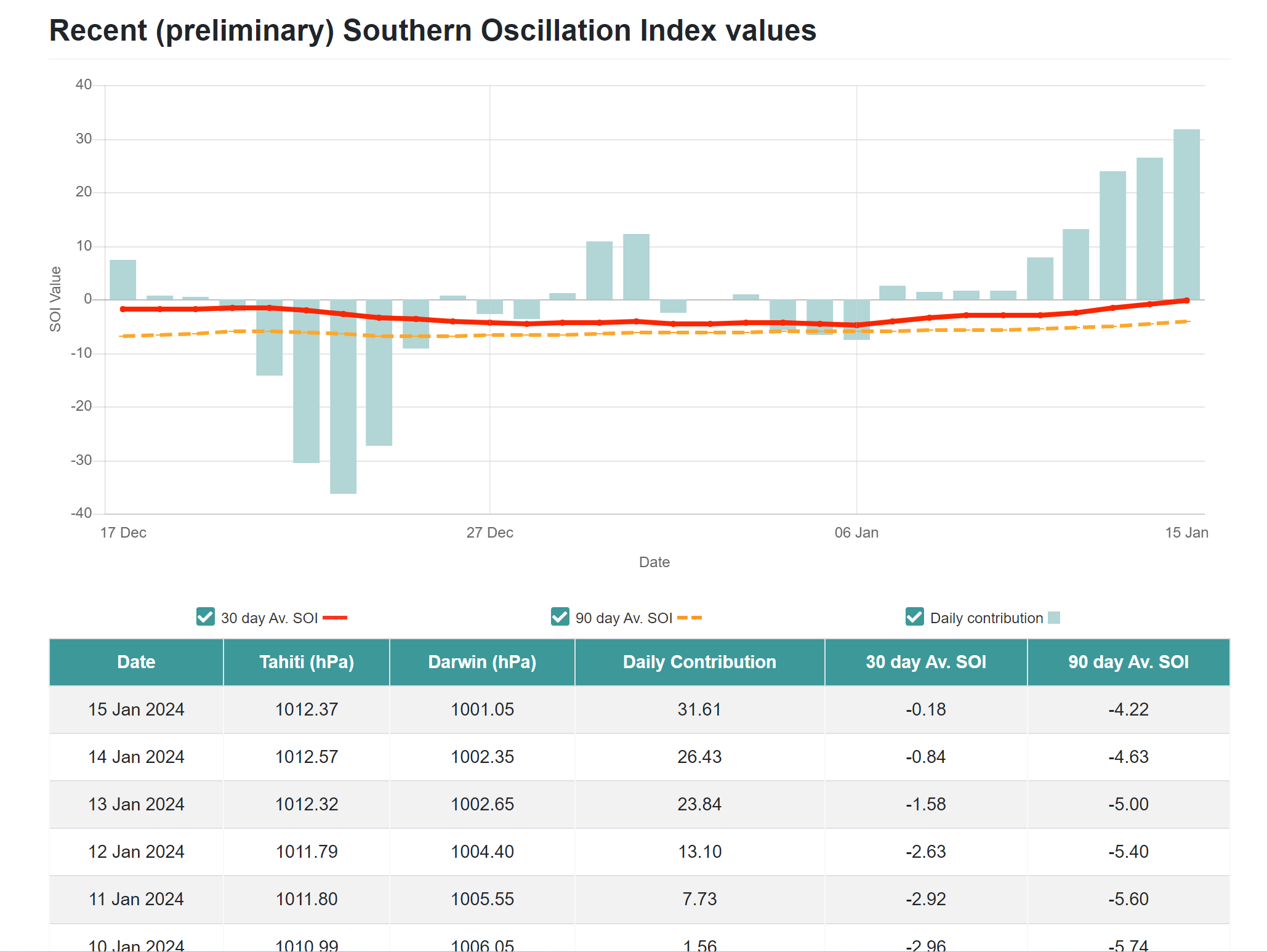The height and width of the screenshot is (952, 1267).
Task: Click Darwin value 1001.05
Action: click(x=482, y=709)
